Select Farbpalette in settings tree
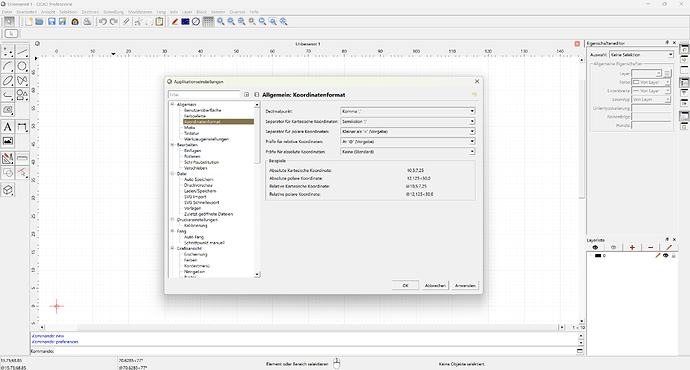This screenshot has width=690, height=370. coord(195,116)
